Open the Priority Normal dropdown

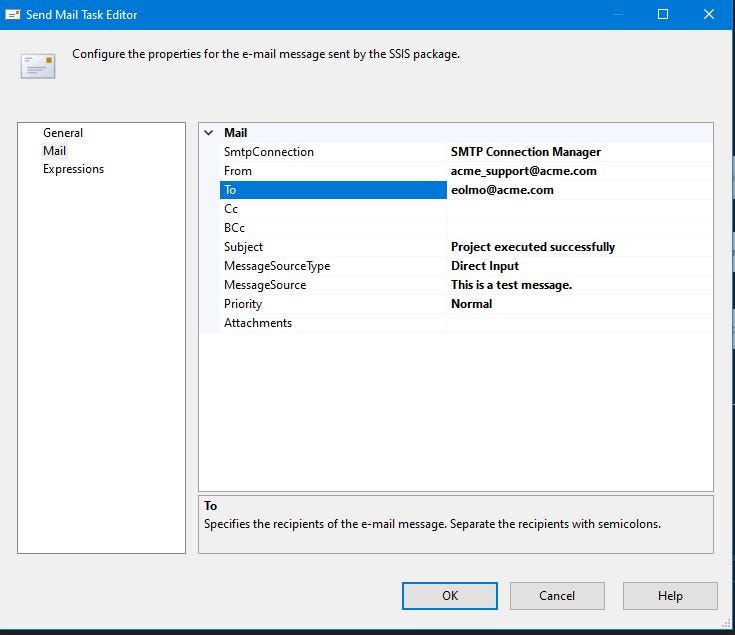(x=580, y=304)
